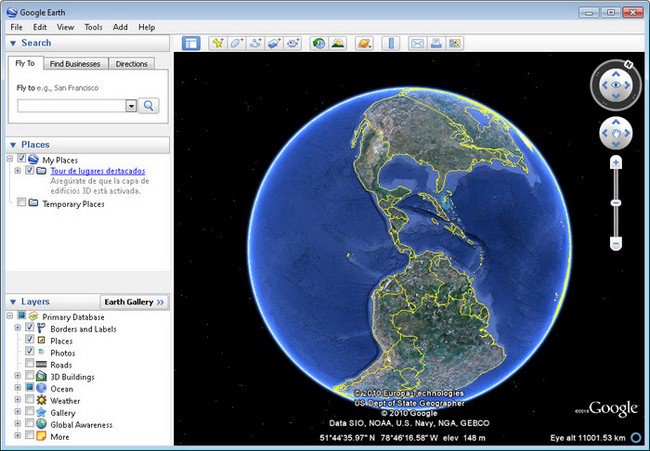Open the historical imagery clock icon
Viewport: 650px width, 451px height.
[318, 44]
